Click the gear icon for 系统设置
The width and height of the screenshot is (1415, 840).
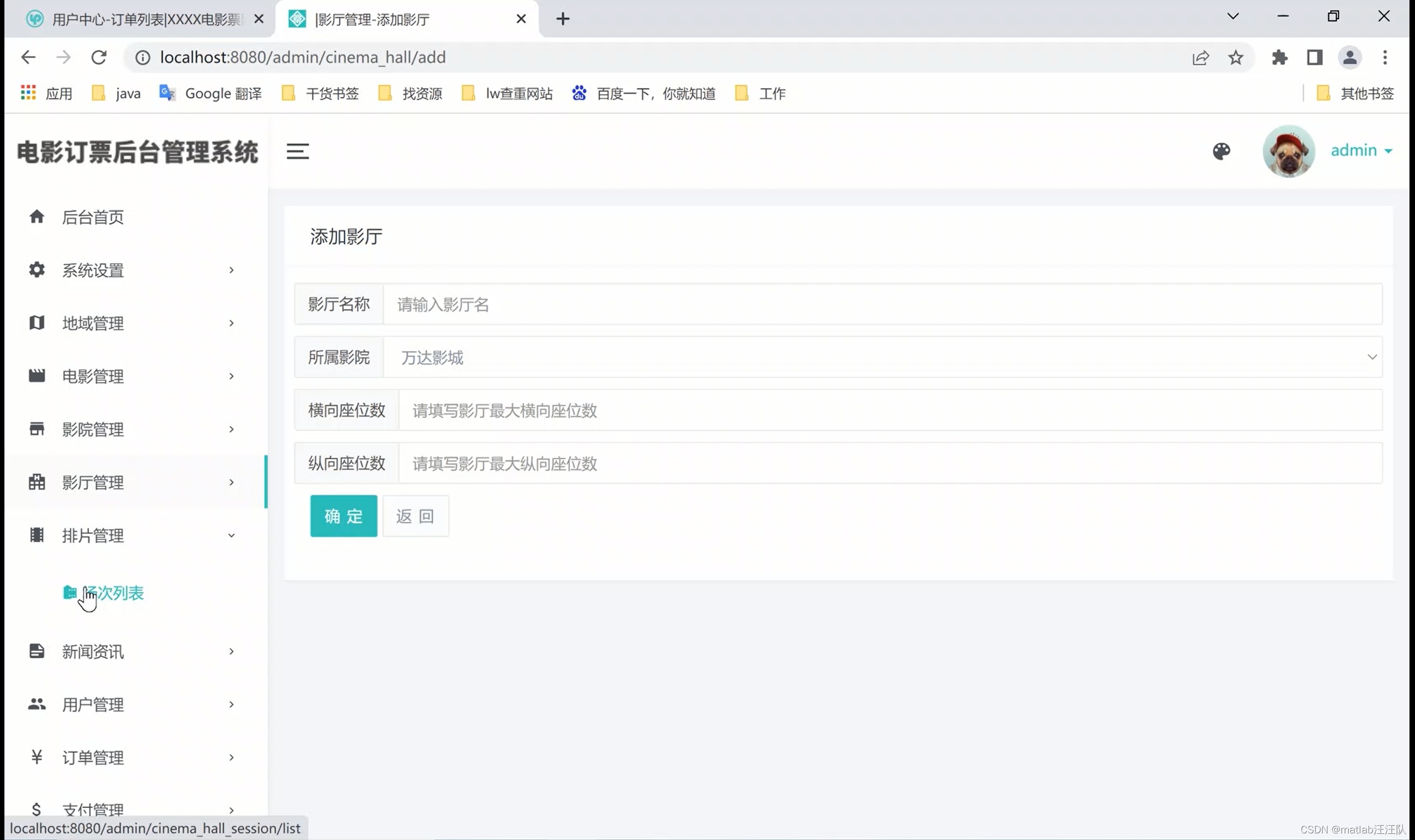point(37,270)
